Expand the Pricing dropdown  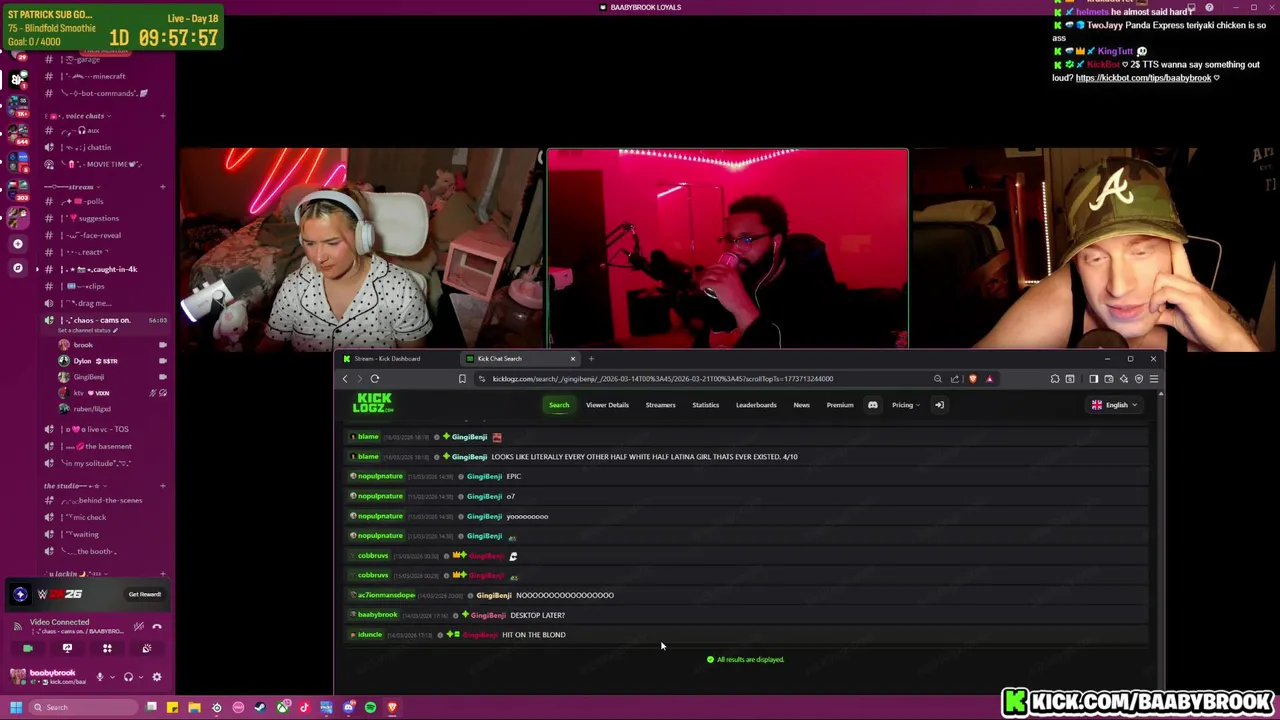(905, 405)
